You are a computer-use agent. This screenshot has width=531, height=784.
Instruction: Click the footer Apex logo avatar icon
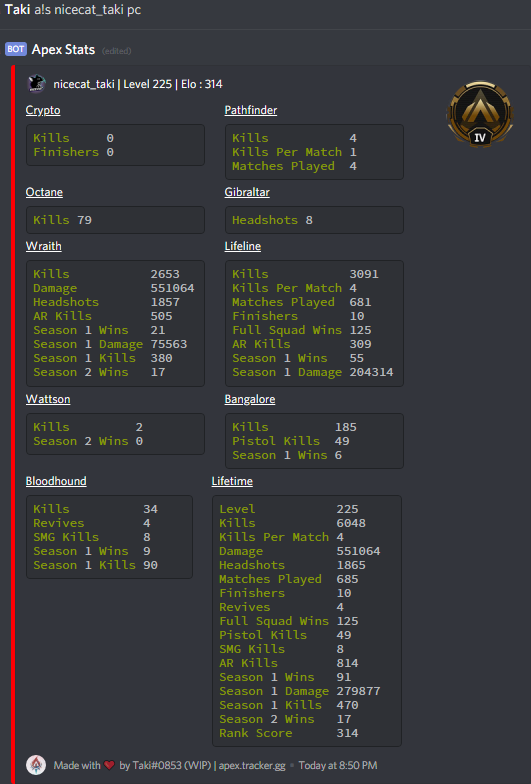36,765
